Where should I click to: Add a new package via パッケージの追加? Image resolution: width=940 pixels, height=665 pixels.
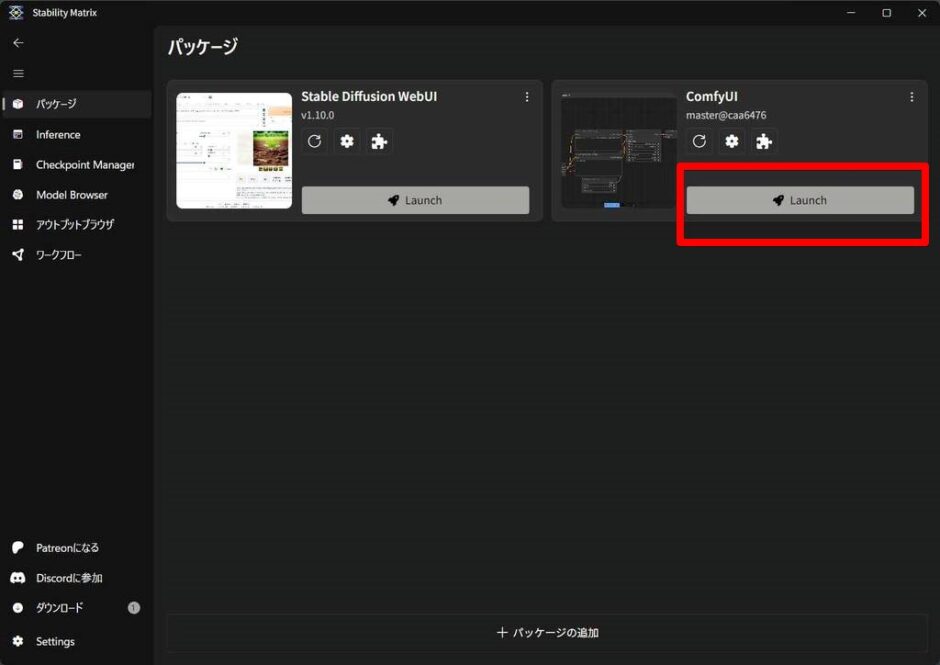coord(547,632)
